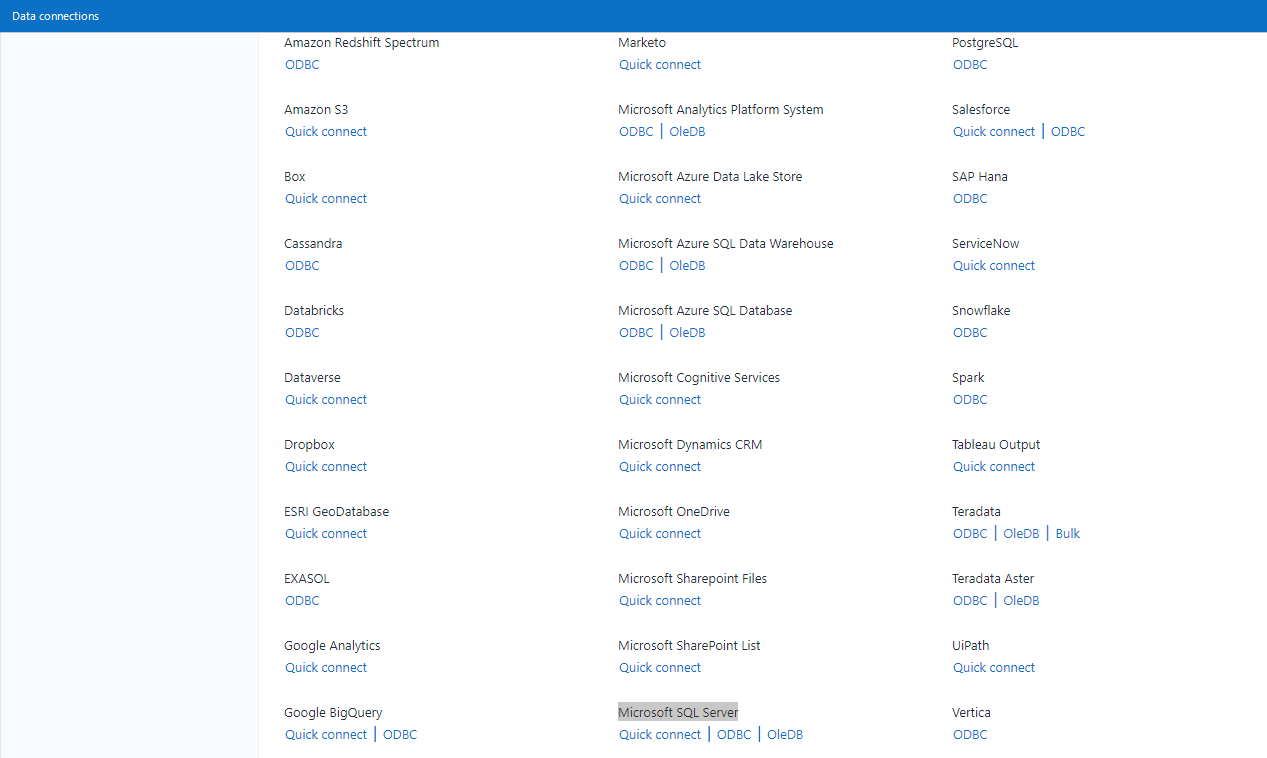The height and width of the screenshot is (758, 1267).
Task: Open Cassandra ODBC connection
Action: [x=301, y=265]
